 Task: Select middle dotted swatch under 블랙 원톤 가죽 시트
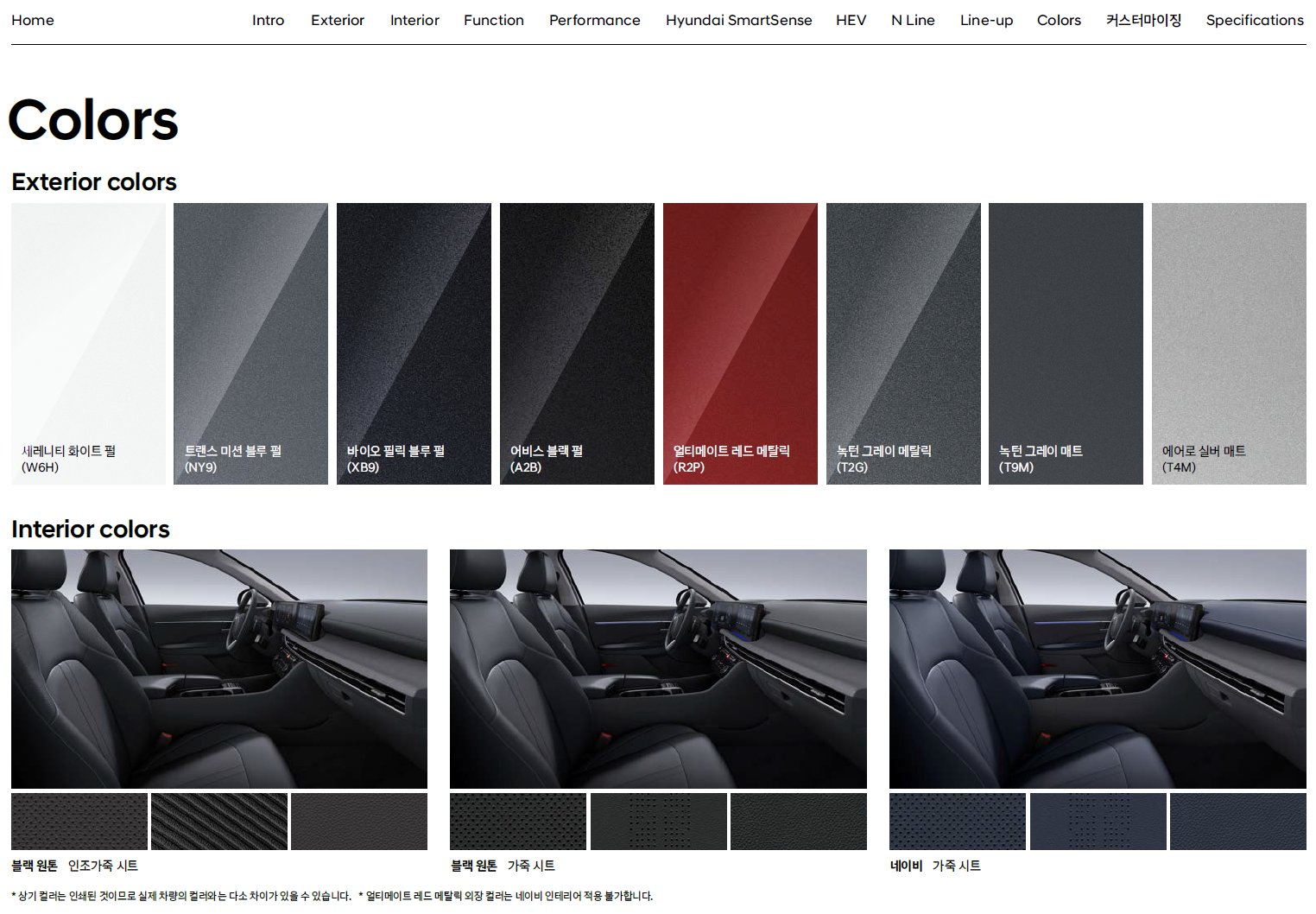659,822
